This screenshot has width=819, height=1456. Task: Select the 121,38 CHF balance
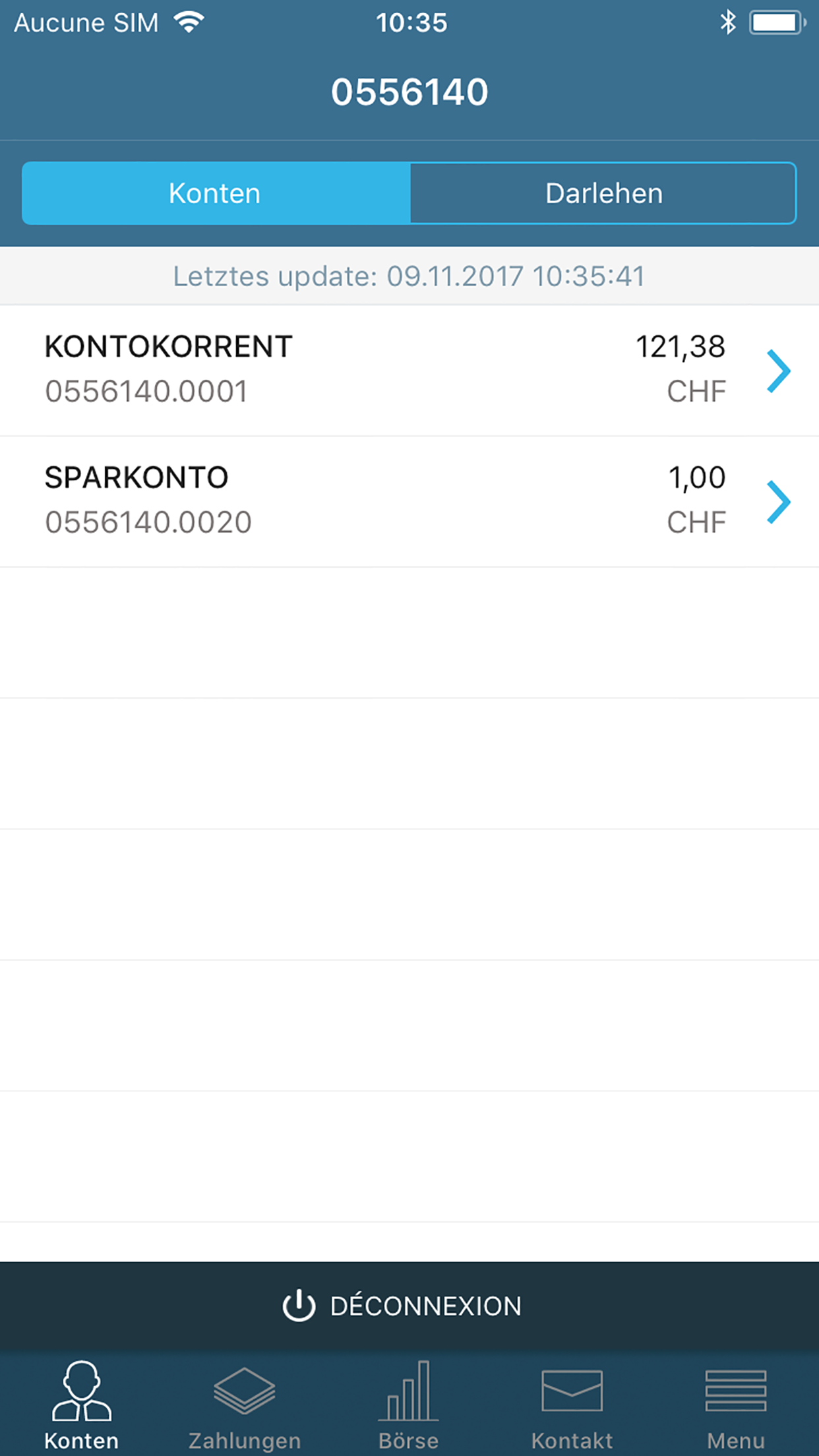pos(681,368)
